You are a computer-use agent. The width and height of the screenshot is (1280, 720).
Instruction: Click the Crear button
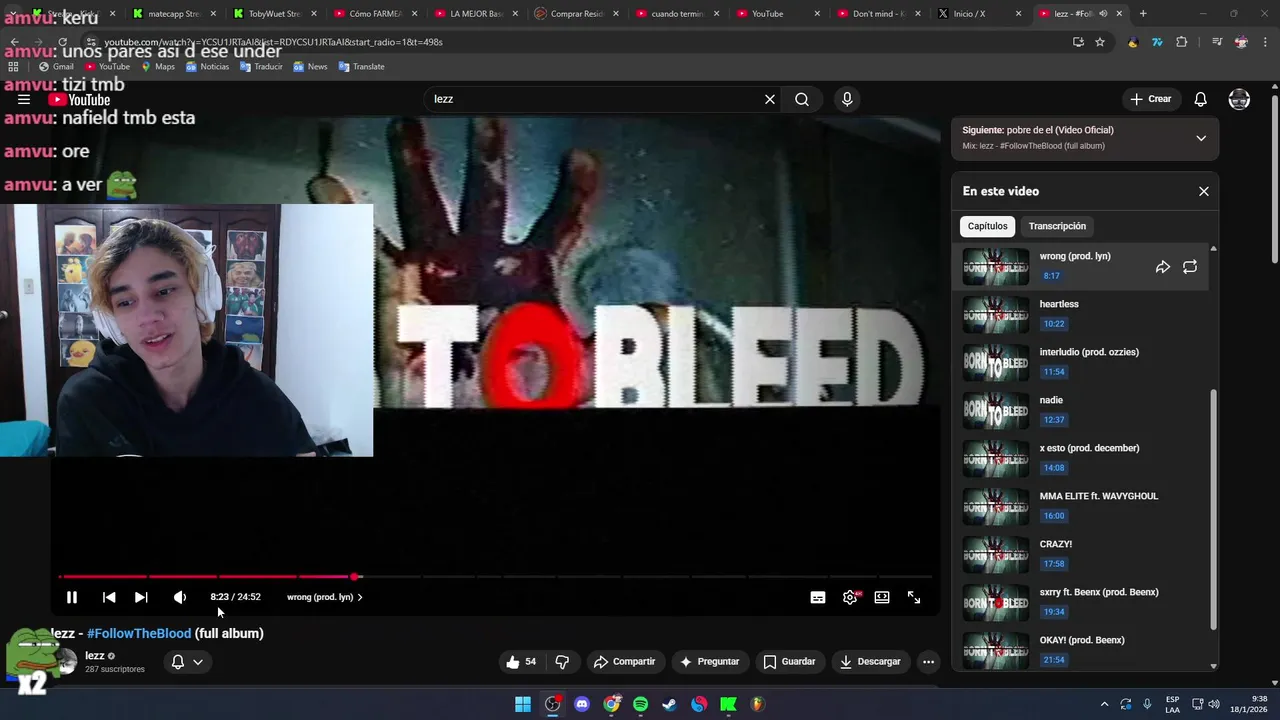tap(1151, 99)
